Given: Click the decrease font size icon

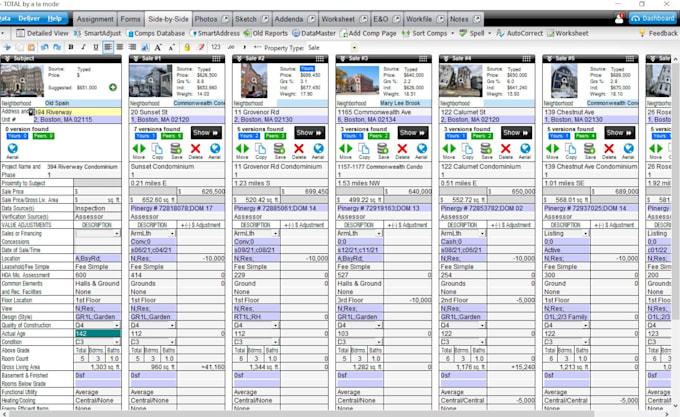Looking at the screenshot, I should point(172,47).
